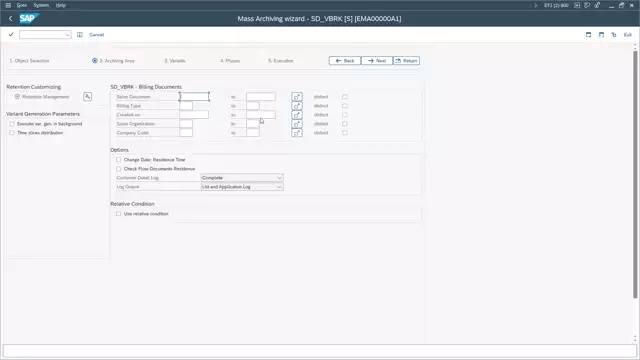The image size is (640, 360).
Task: Click Sales Document from-value field
Action: [194, 97]
